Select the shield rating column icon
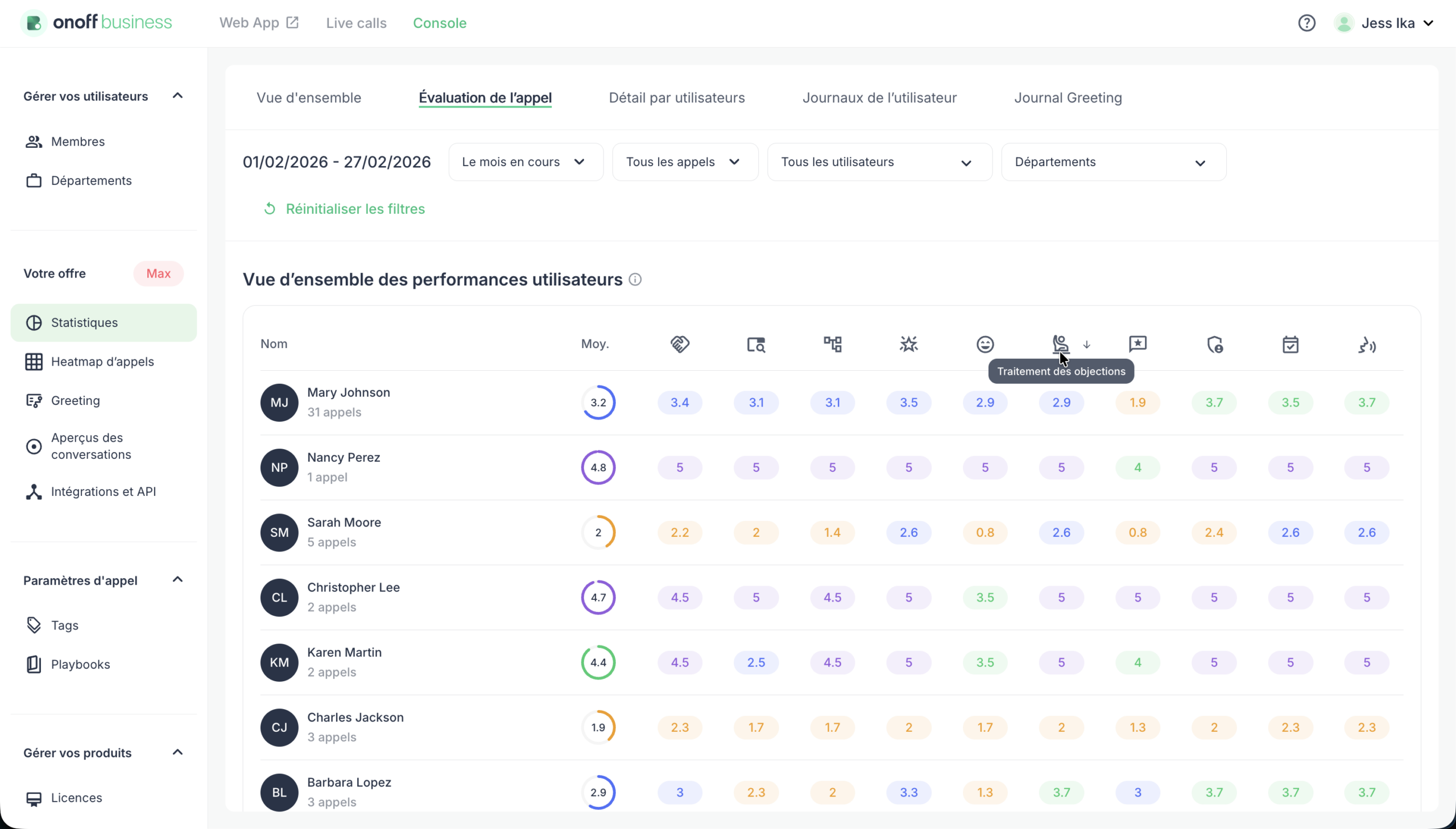This screenshot has width=1456, height=829. pos(1214,345)
